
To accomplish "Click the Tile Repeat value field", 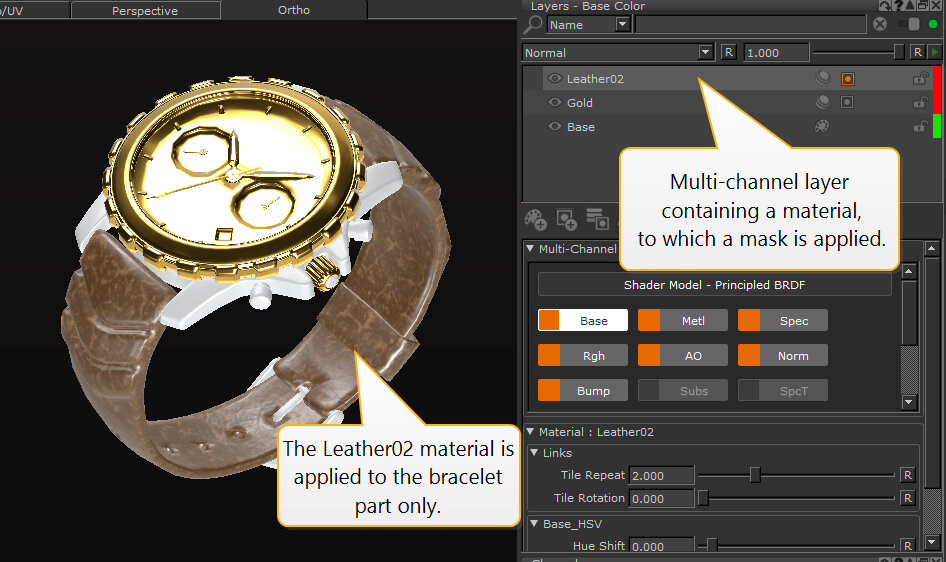I will point(661,475).
